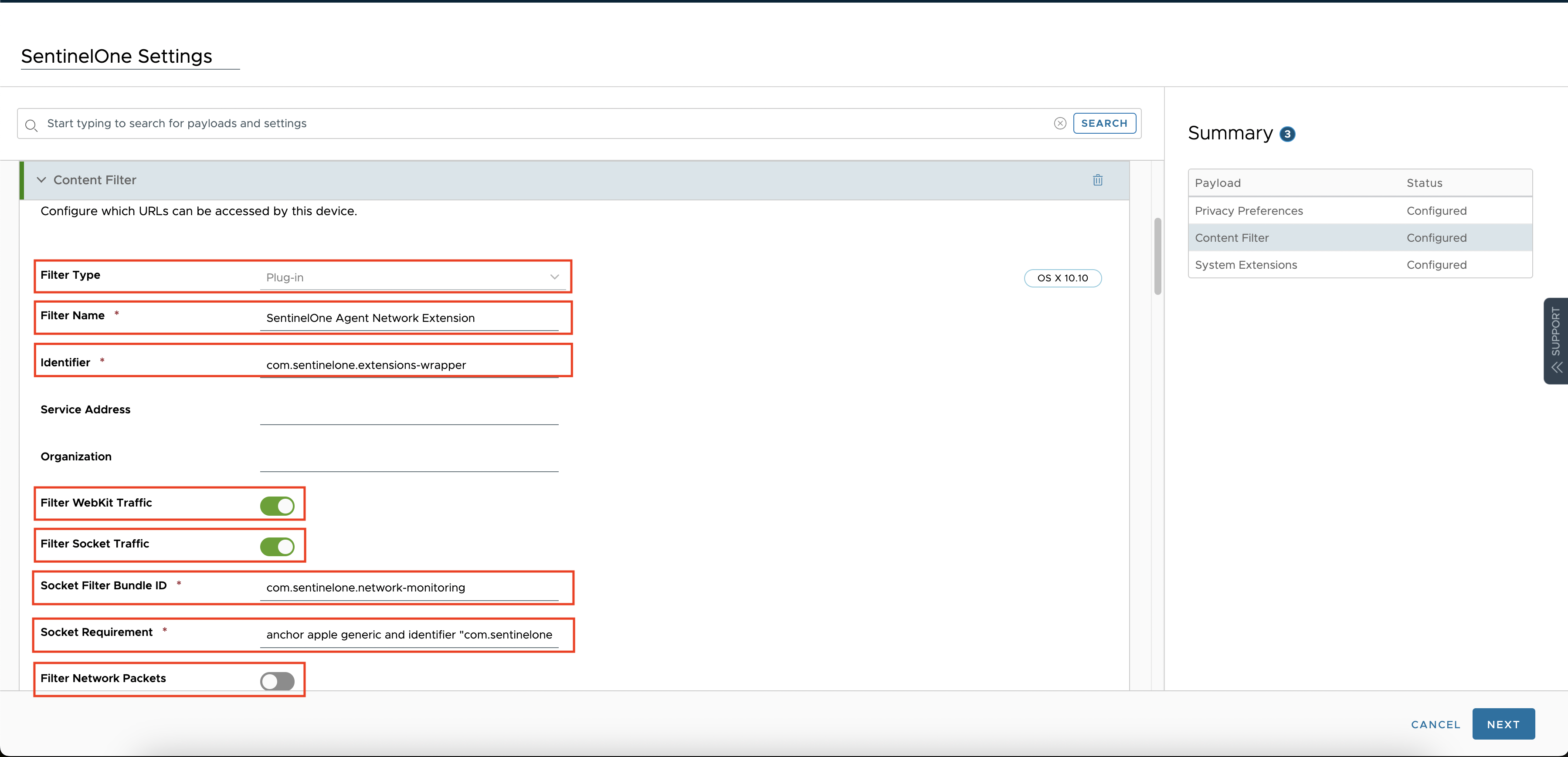
Task: Click the OS X 10.10 badge
Action: (1062, 278)
